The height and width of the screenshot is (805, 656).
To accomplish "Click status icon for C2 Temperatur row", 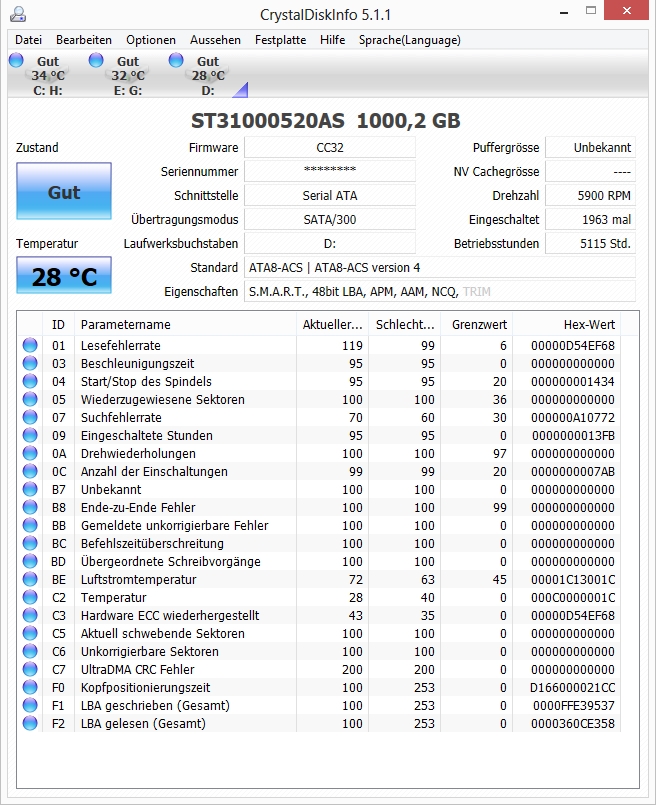I will click(30, 597).
